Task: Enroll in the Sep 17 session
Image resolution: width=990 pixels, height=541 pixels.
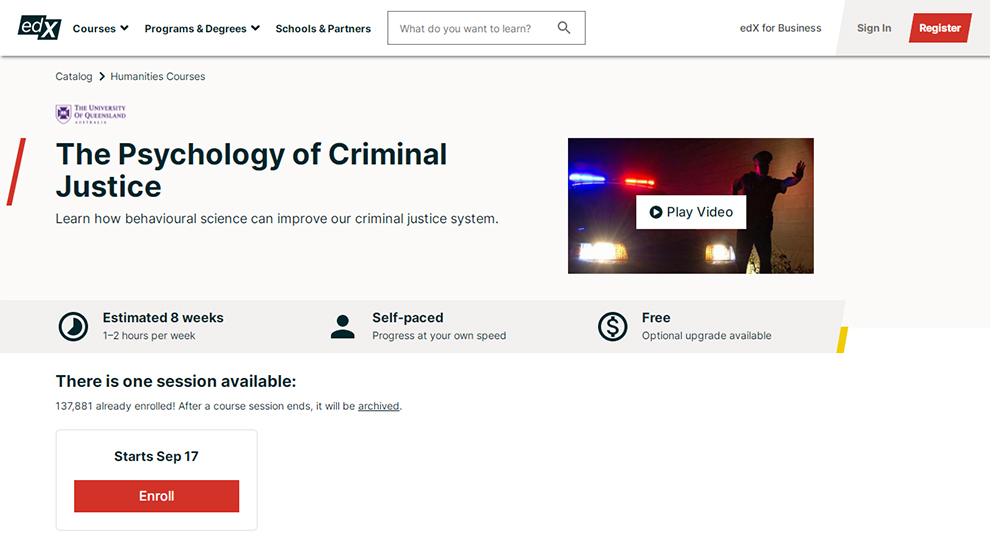Action: 157,496
